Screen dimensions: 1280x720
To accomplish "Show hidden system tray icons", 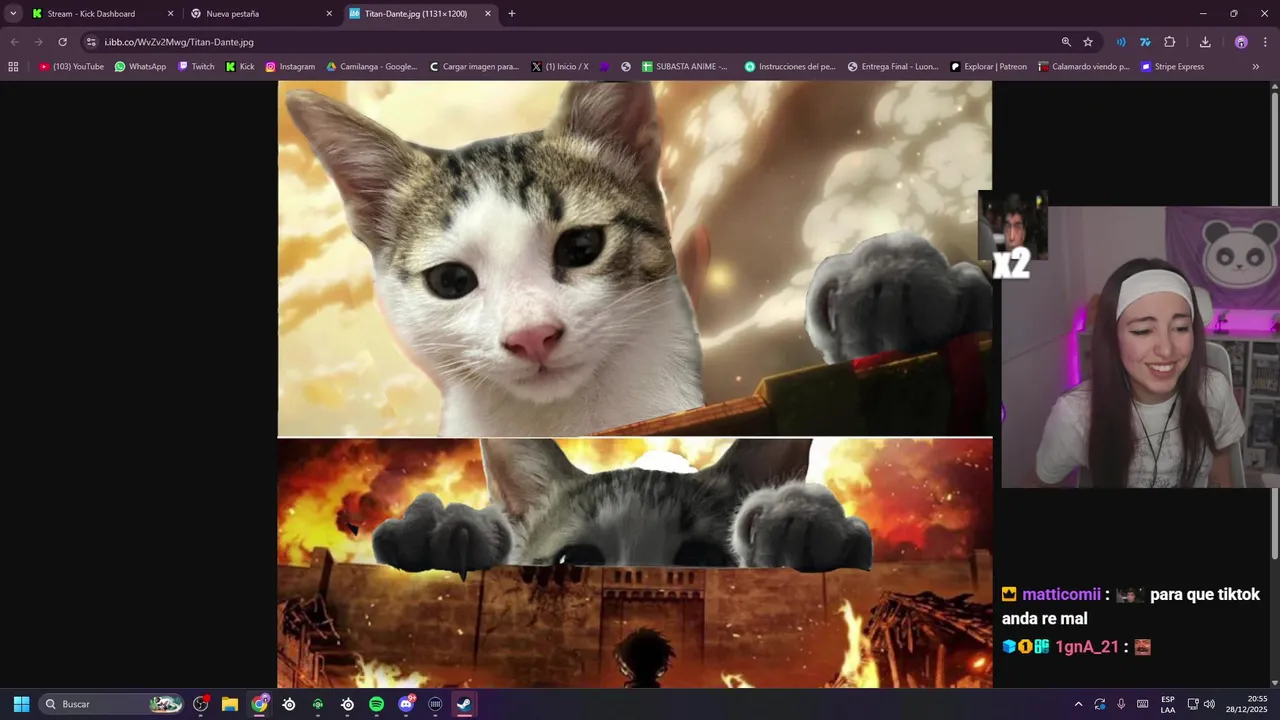I will coord(1078,704).
